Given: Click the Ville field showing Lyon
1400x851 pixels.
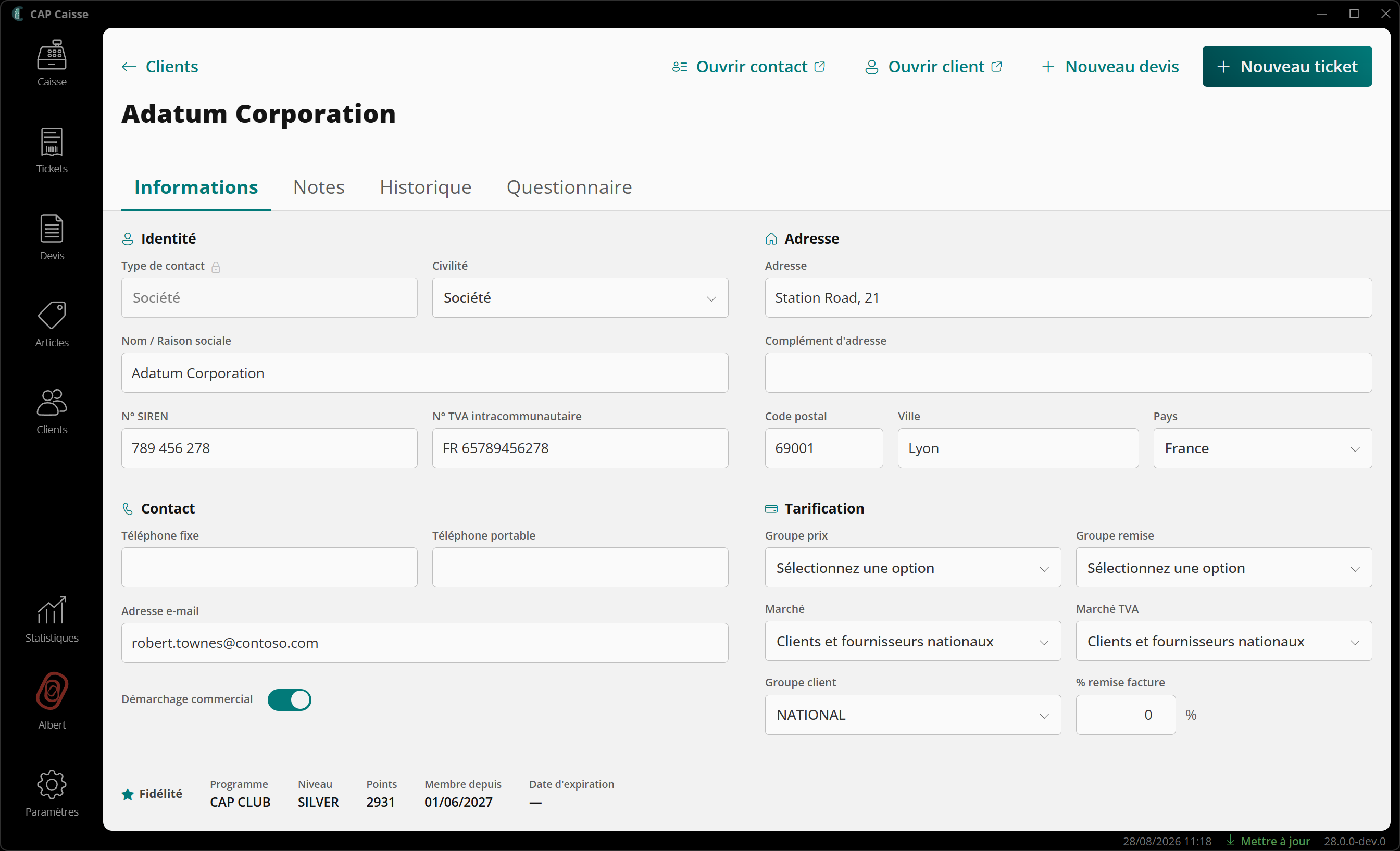Looking at the screenshot, I should [x=1018, y=448].
